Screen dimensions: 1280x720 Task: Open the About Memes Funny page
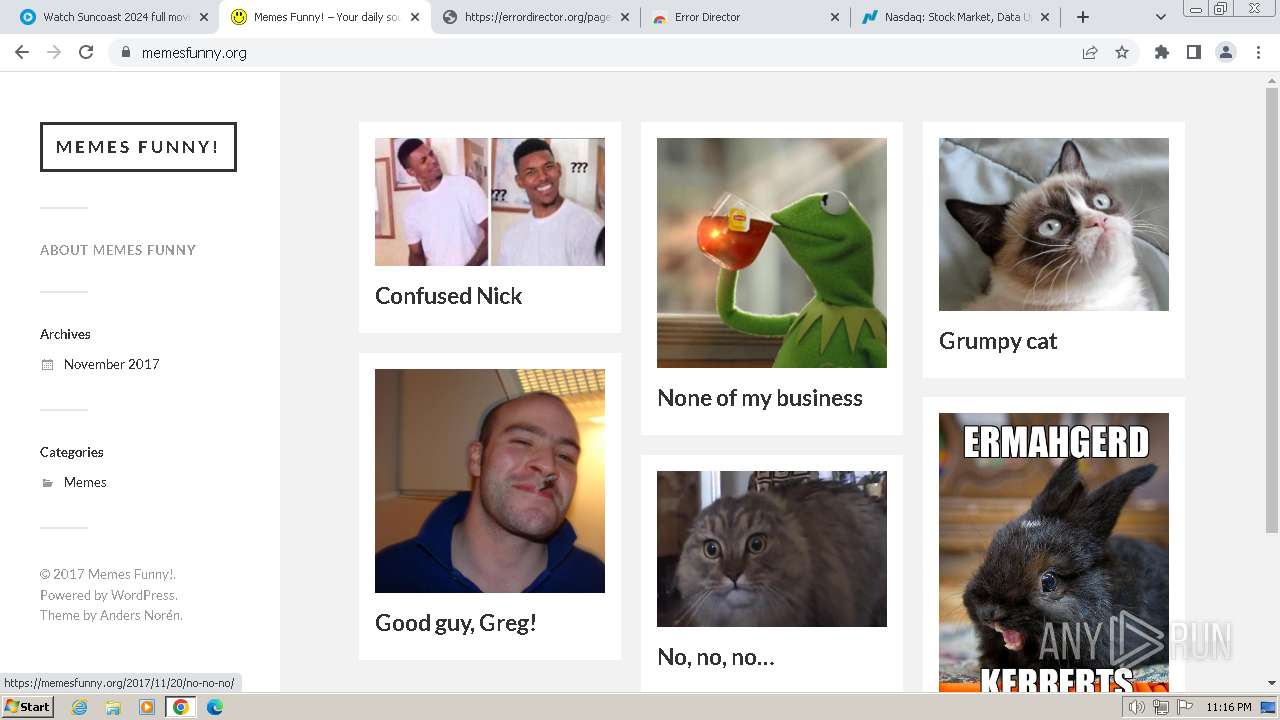(118, 250)
